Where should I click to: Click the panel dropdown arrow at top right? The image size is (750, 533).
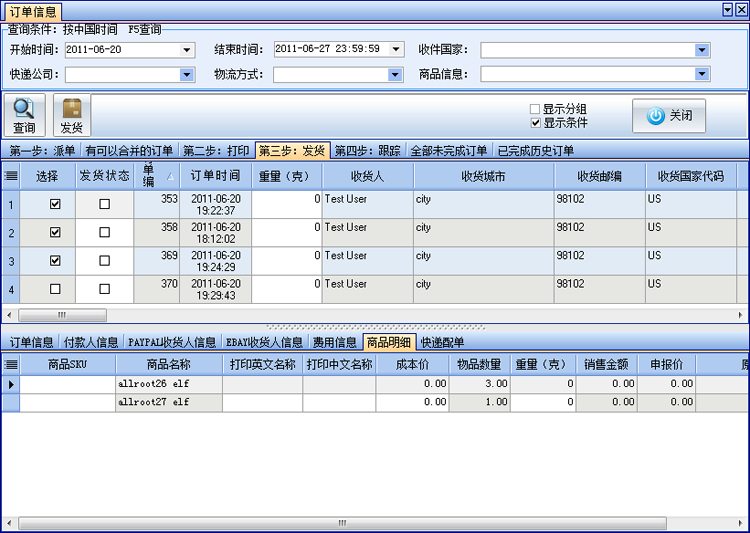click(x=727, y=9)
